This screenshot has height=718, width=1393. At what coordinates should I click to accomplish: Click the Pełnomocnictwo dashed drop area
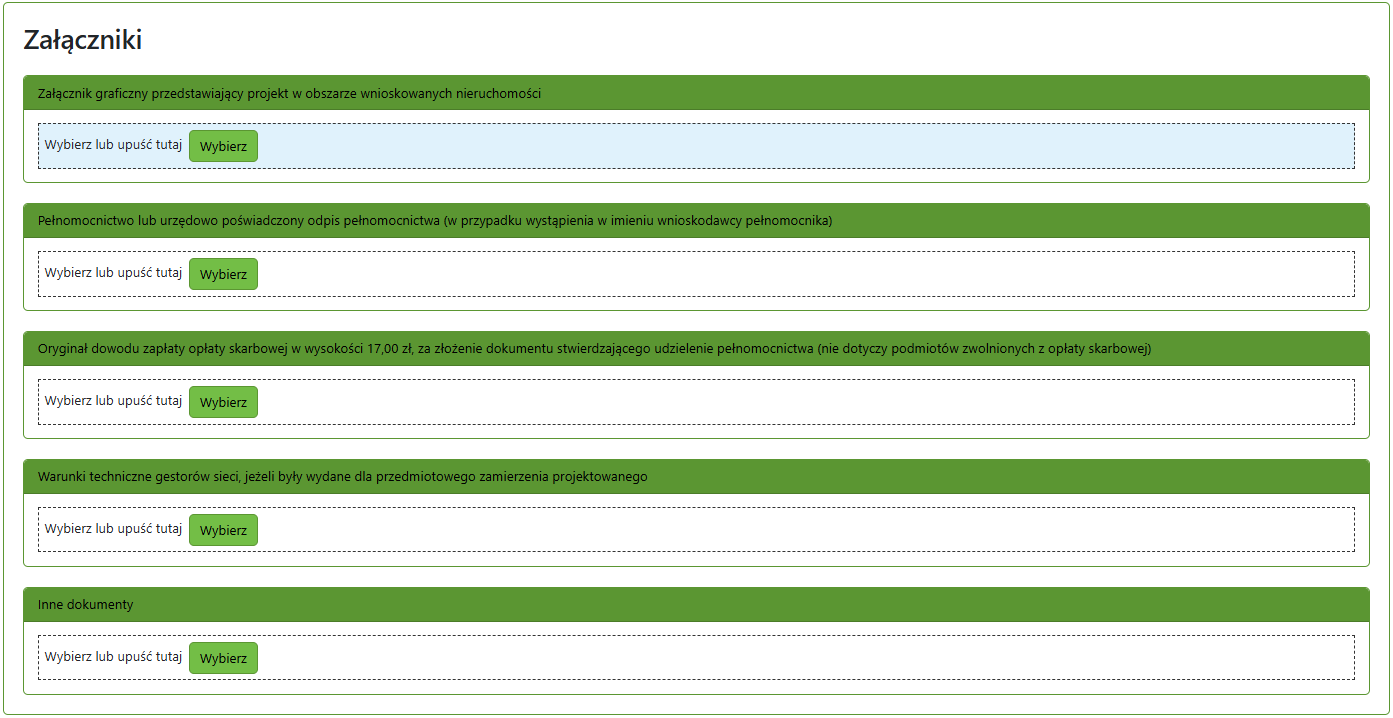click(800, 274)
